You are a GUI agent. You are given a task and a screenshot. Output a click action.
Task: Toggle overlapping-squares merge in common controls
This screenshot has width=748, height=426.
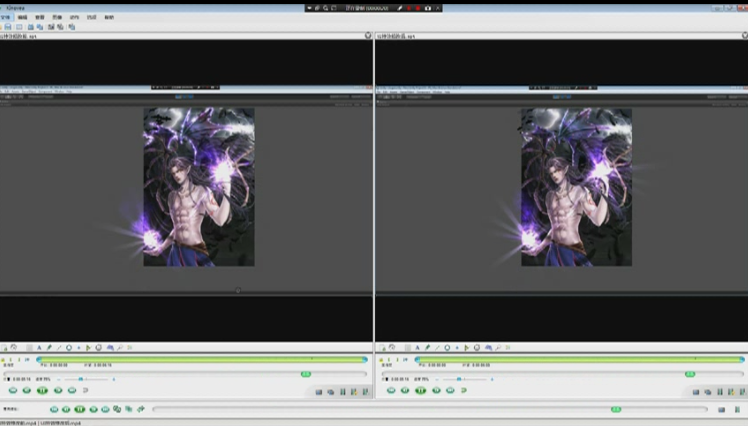click(x=129, y=409)
